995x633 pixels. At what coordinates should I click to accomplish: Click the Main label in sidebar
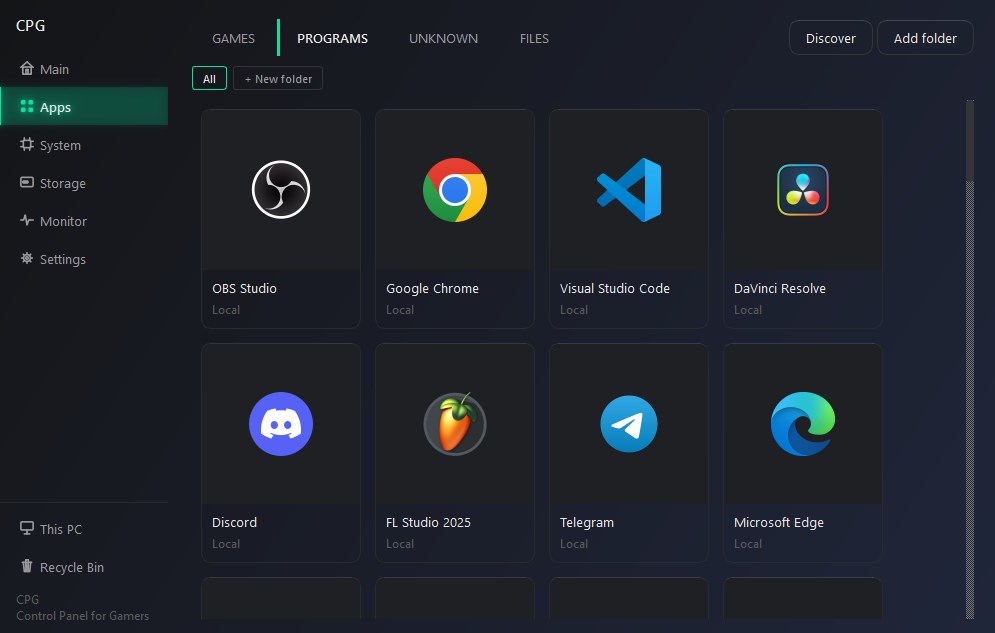55,69
